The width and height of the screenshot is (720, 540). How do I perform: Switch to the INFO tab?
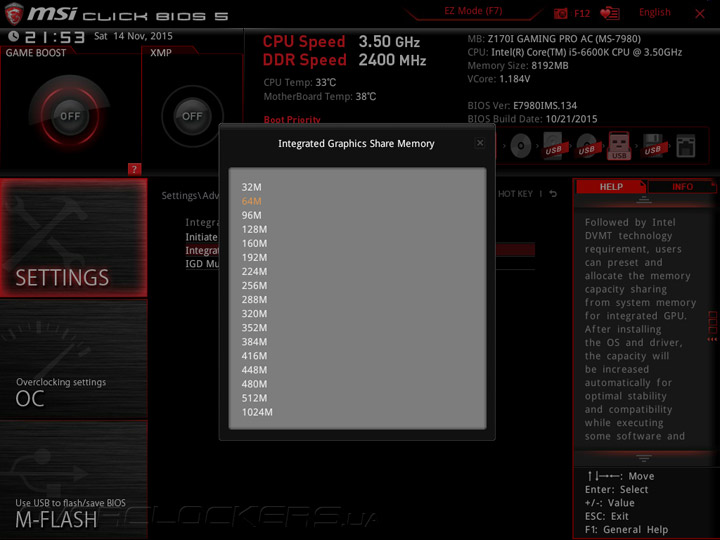click(x=682, y=187)
